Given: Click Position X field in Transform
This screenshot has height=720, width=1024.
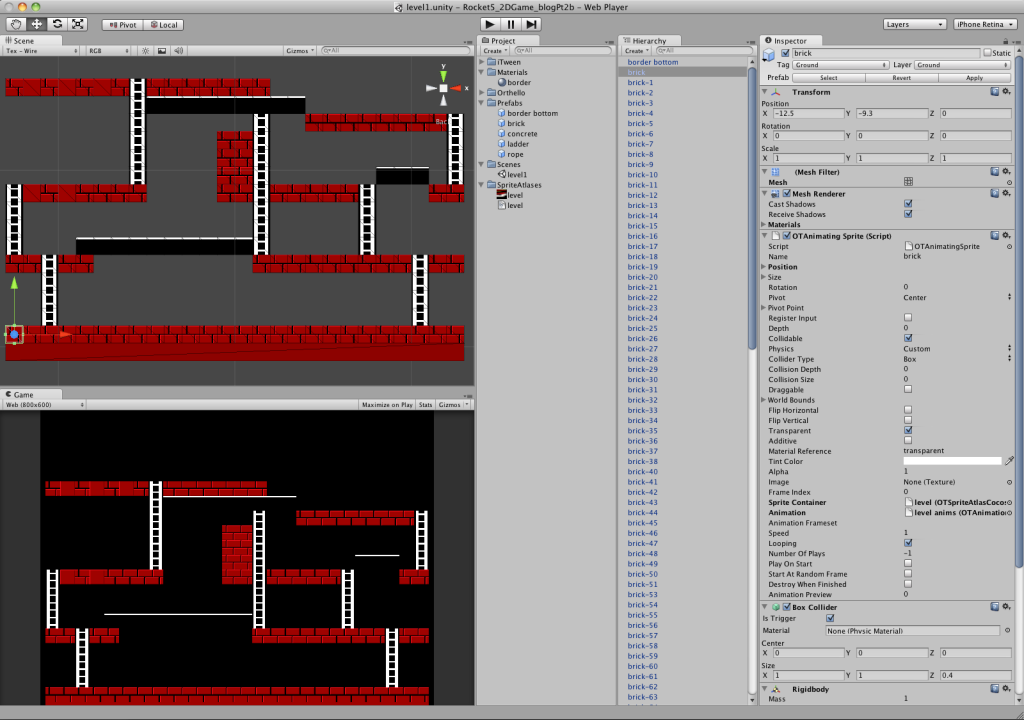Looking at the screenshot, I should (x=808, y=113).
